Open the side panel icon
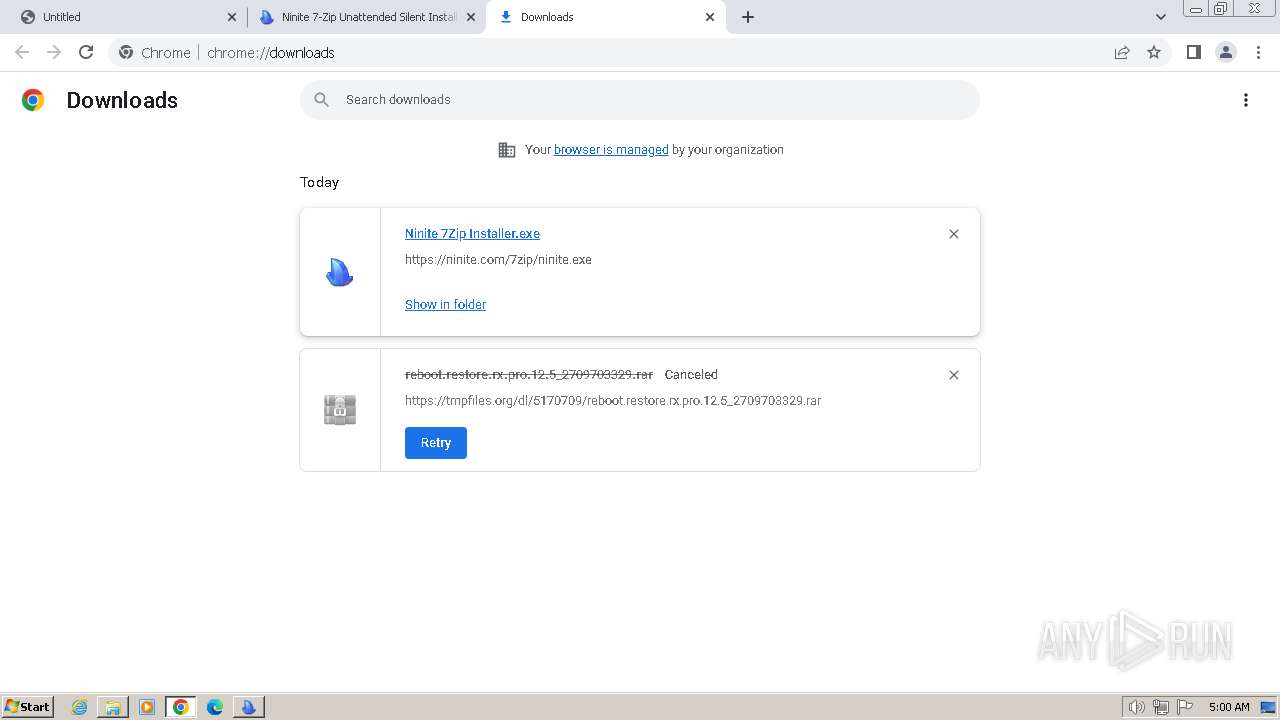Viewport: 1280px width, 720px height. [x=1193, y=52]
